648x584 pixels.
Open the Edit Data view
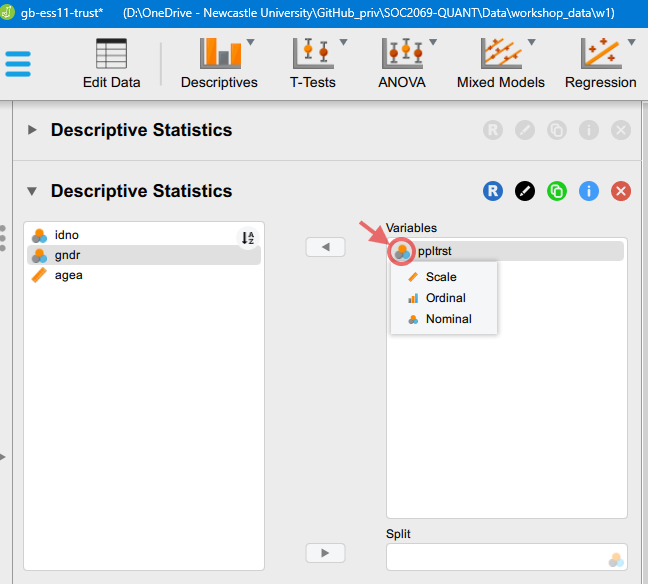[111, 64]
